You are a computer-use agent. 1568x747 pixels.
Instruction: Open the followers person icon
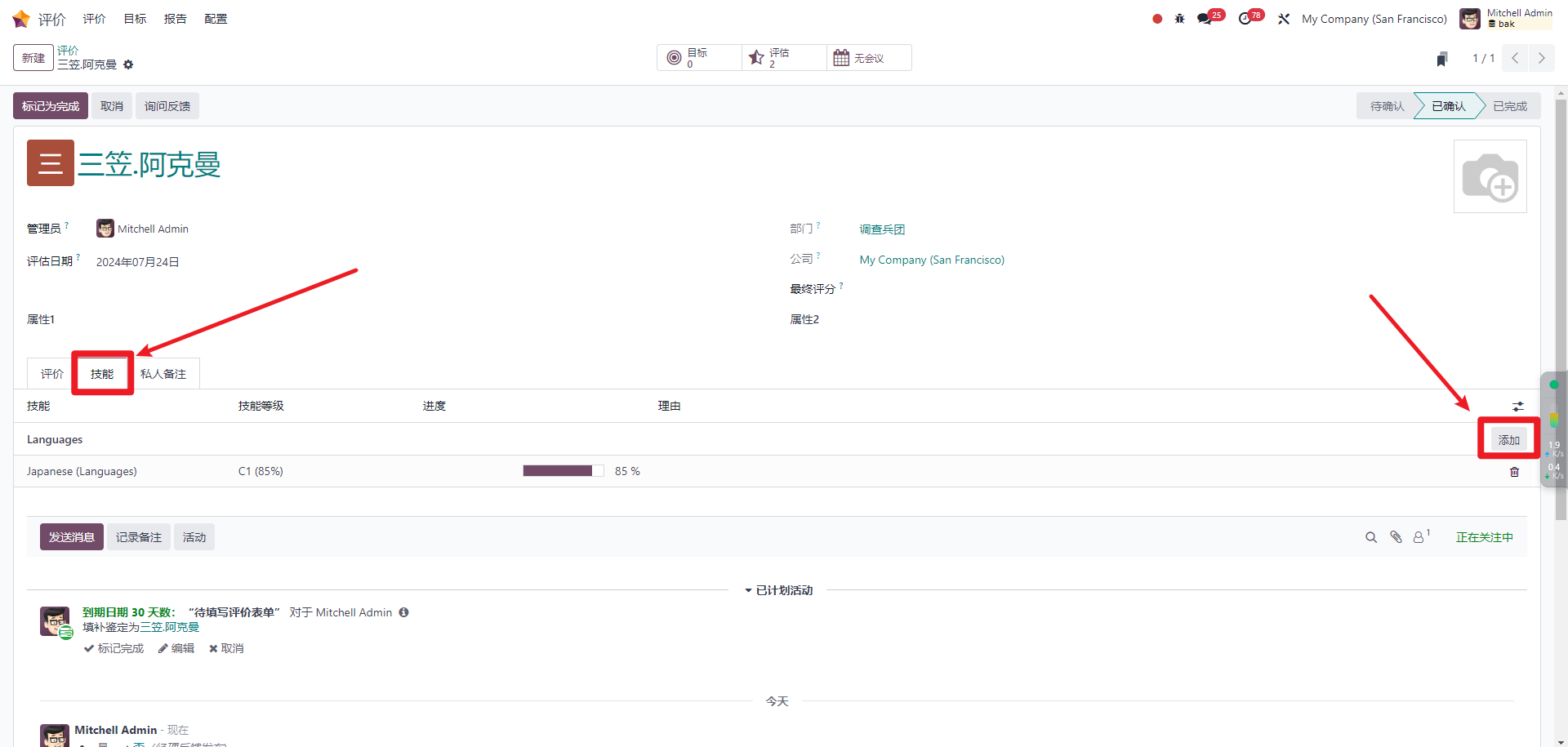[x=1420, y=537]
